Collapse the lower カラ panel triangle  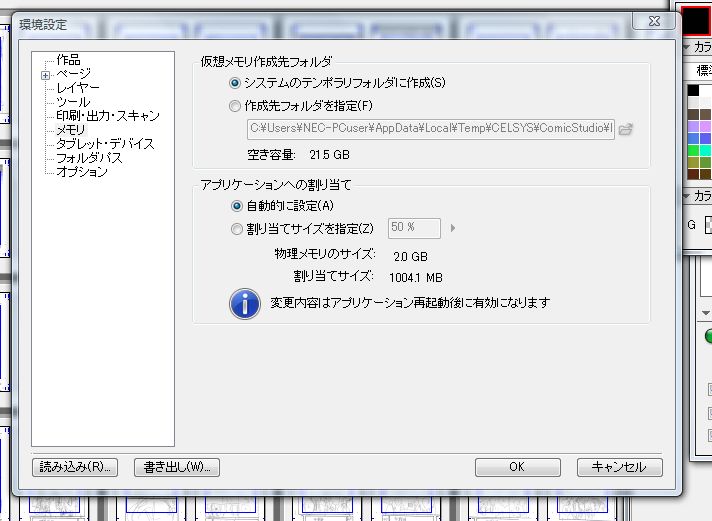pos(687,196)
